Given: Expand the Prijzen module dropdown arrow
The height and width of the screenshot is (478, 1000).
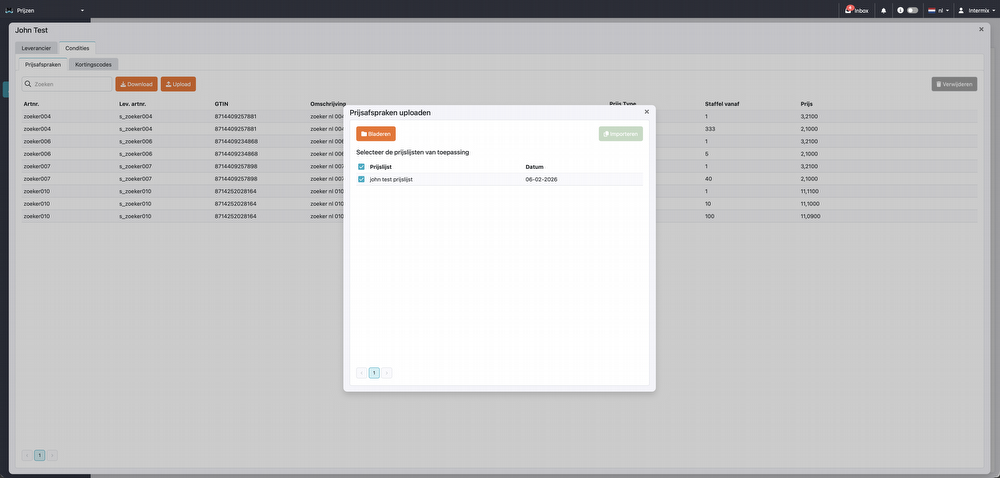Looking at the screenshot, I should 82,10.
